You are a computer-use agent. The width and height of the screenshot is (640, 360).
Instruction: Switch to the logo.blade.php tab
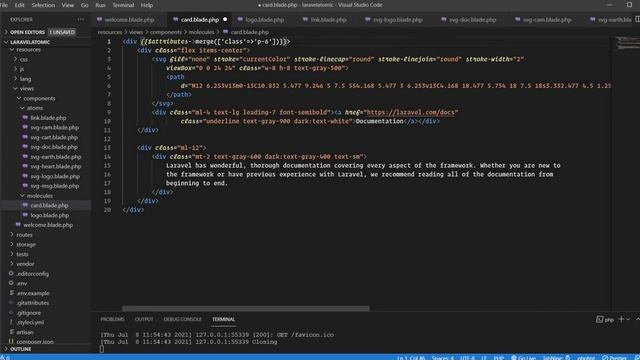(x=265, y=19)
